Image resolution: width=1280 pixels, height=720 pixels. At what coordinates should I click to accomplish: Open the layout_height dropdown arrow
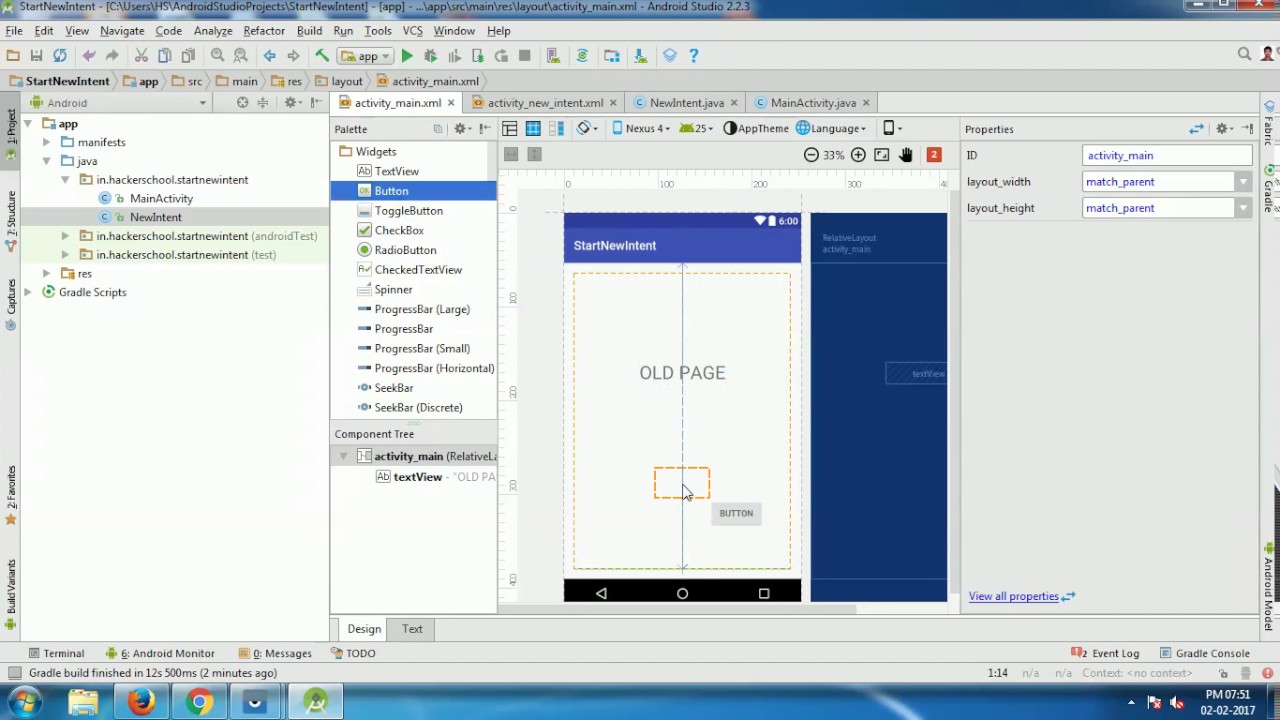(x=1243, y=208)
